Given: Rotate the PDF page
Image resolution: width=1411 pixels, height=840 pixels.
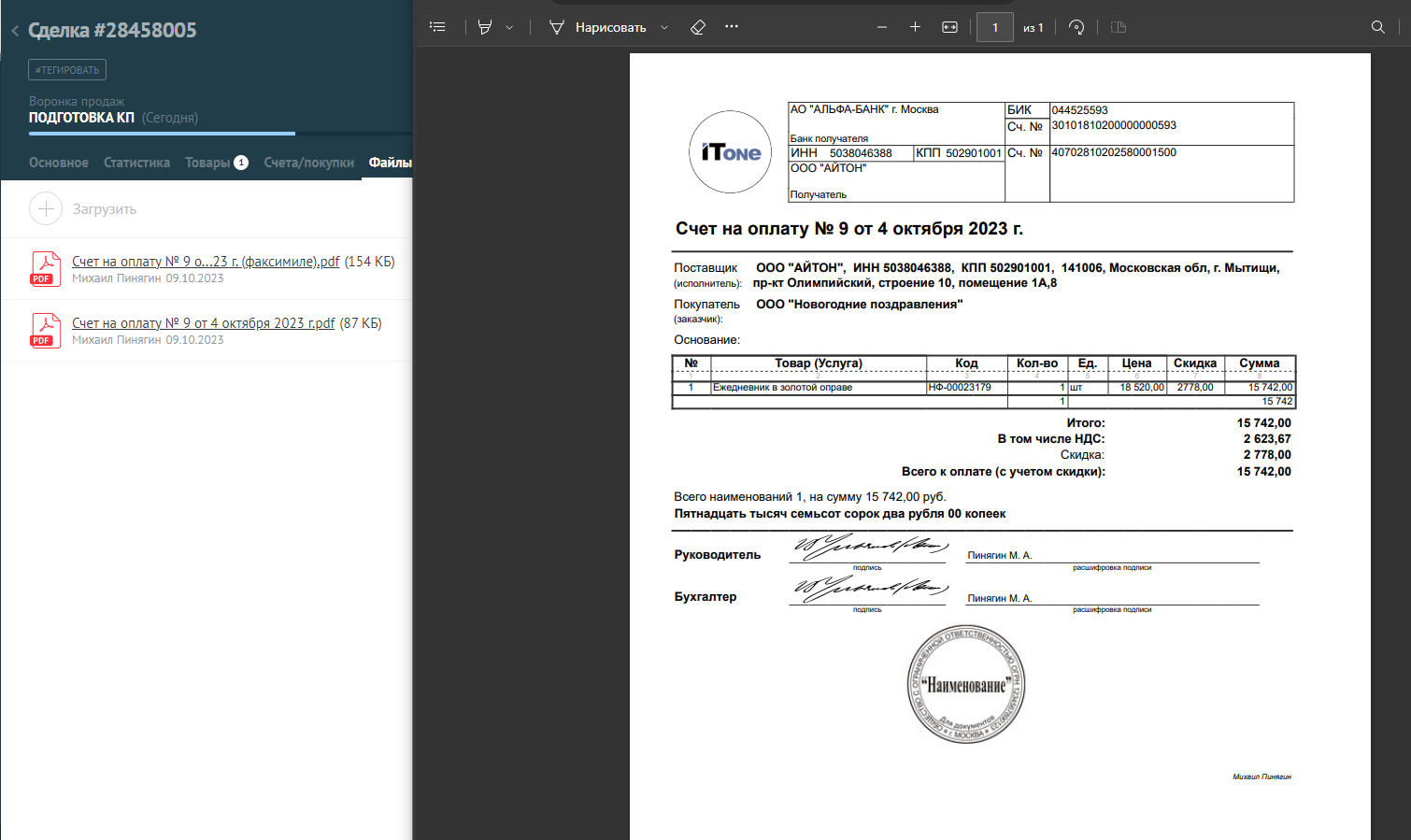Looking at the screenshot, I should pyautogui.click(x=1076, y=27).
